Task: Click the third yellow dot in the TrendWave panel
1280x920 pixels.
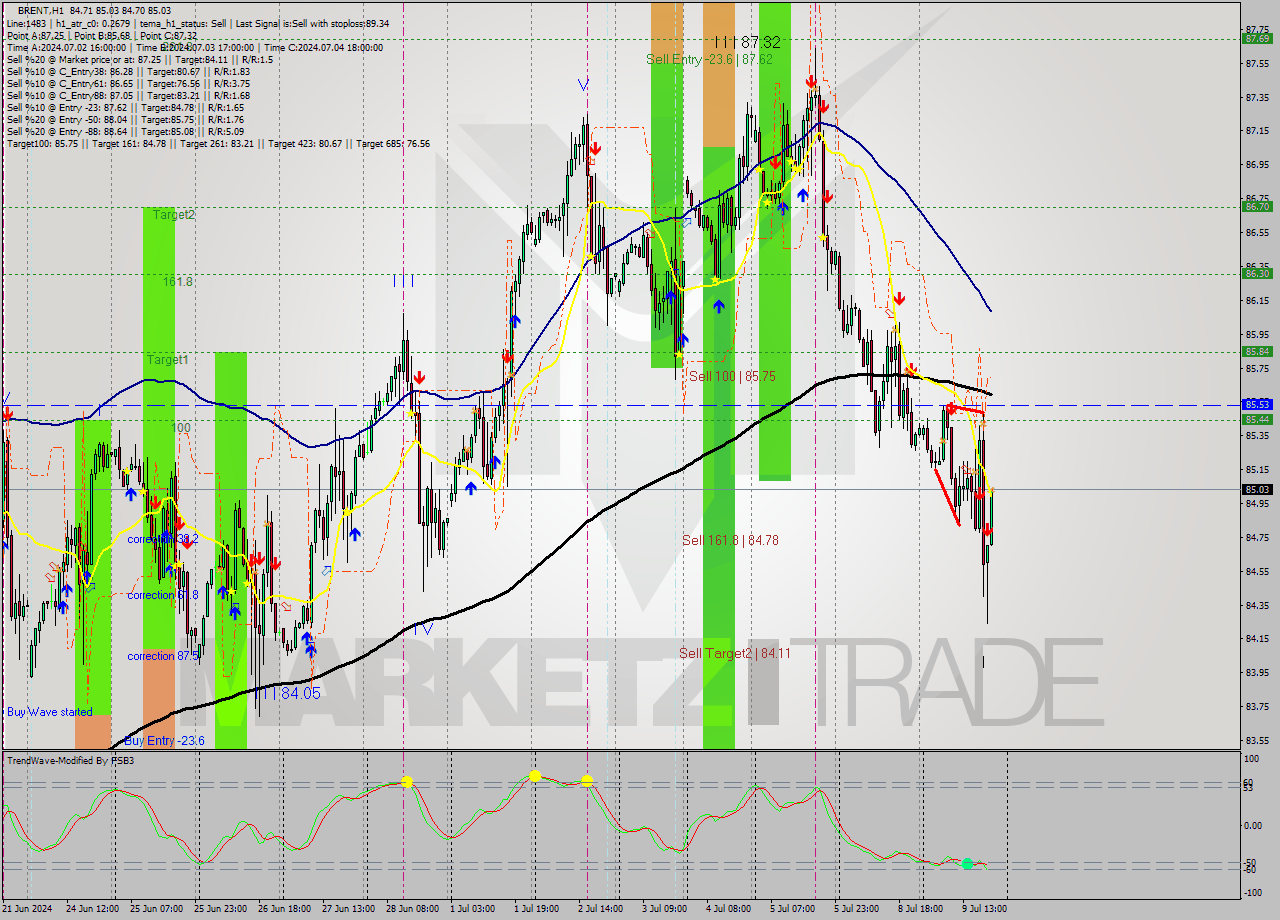Action: click(x=587, y=780)
